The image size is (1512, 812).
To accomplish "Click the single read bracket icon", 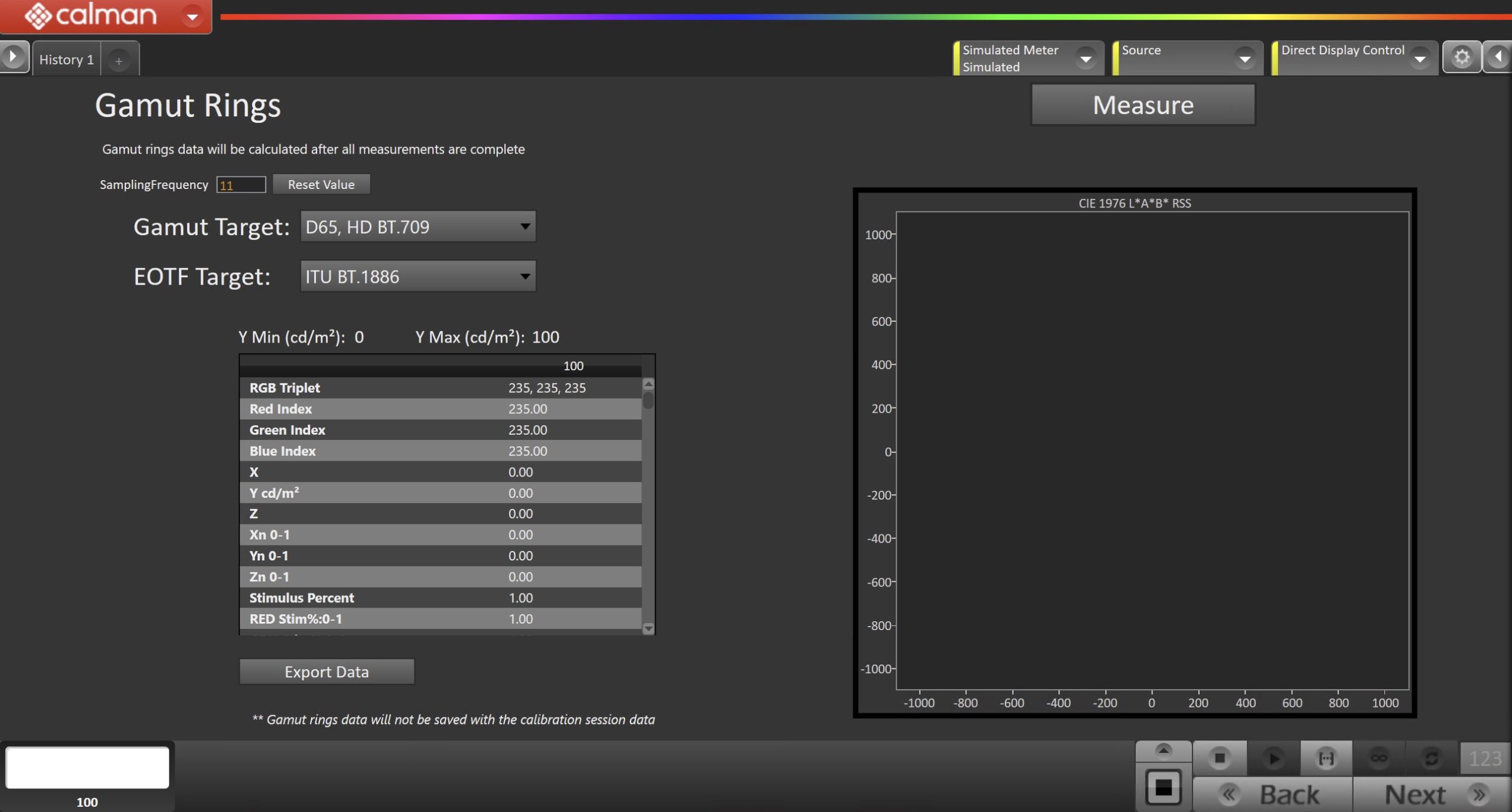I will pyautogui.click(x=1326, y=758).
